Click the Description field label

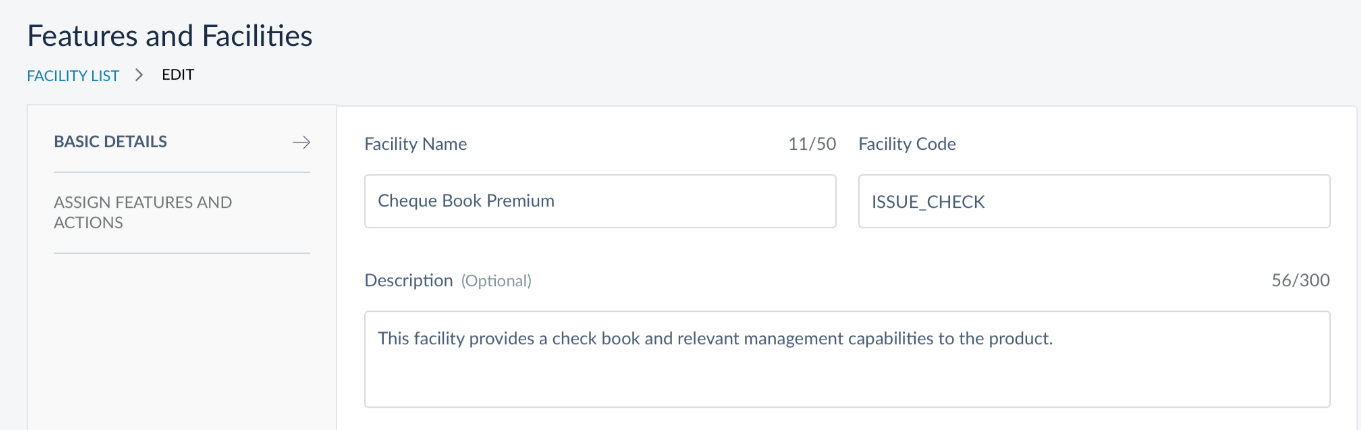pyautogui.click(x=409, y=280)
